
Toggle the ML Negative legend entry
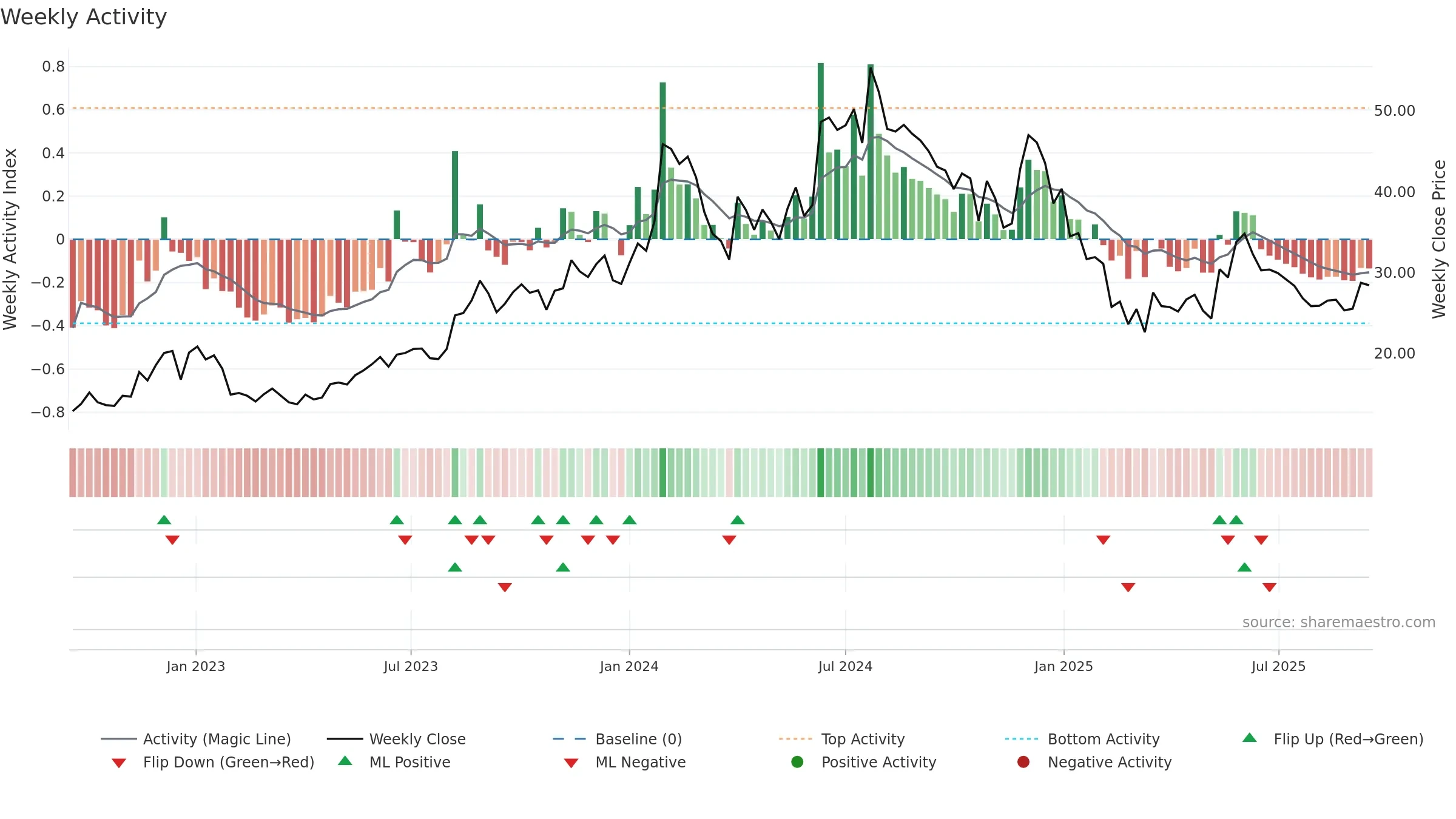coord(625,762)
